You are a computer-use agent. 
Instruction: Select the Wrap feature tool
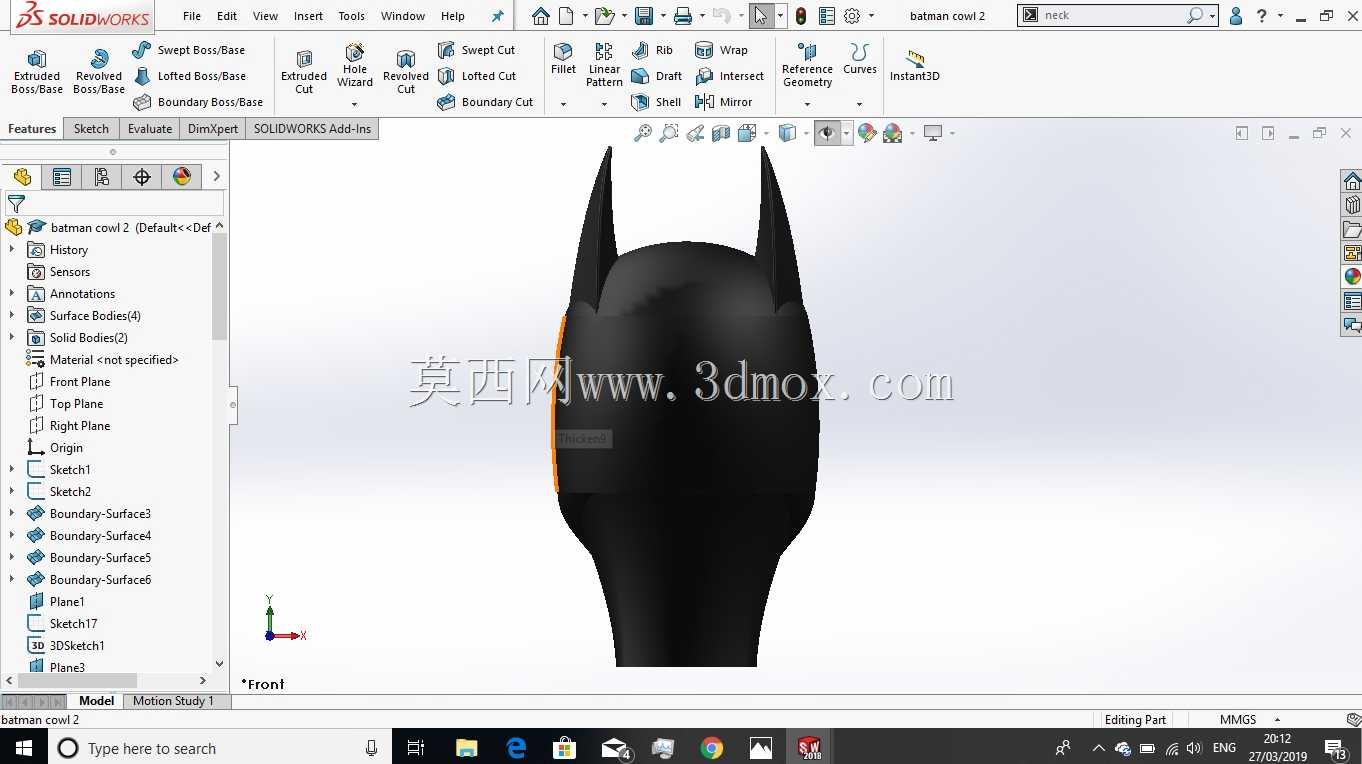pos(721,50)
